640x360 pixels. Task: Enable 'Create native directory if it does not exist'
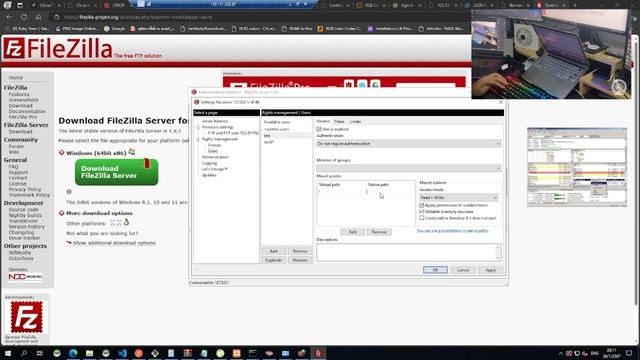coord(422,218)
